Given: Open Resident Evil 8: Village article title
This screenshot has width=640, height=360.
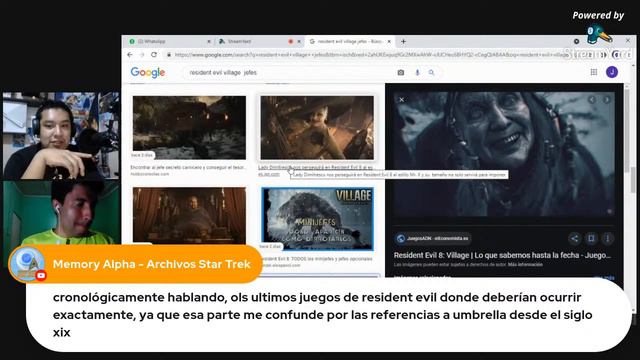Looking at the screenshot, I should pos(502,255).
